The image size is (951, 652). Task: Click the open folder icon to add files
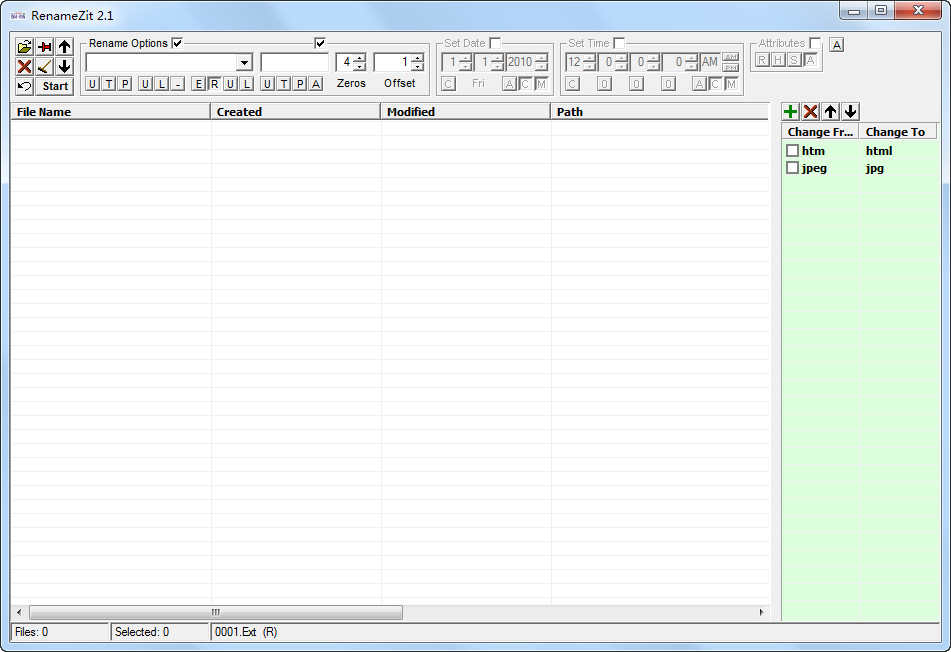coord(24,47)
